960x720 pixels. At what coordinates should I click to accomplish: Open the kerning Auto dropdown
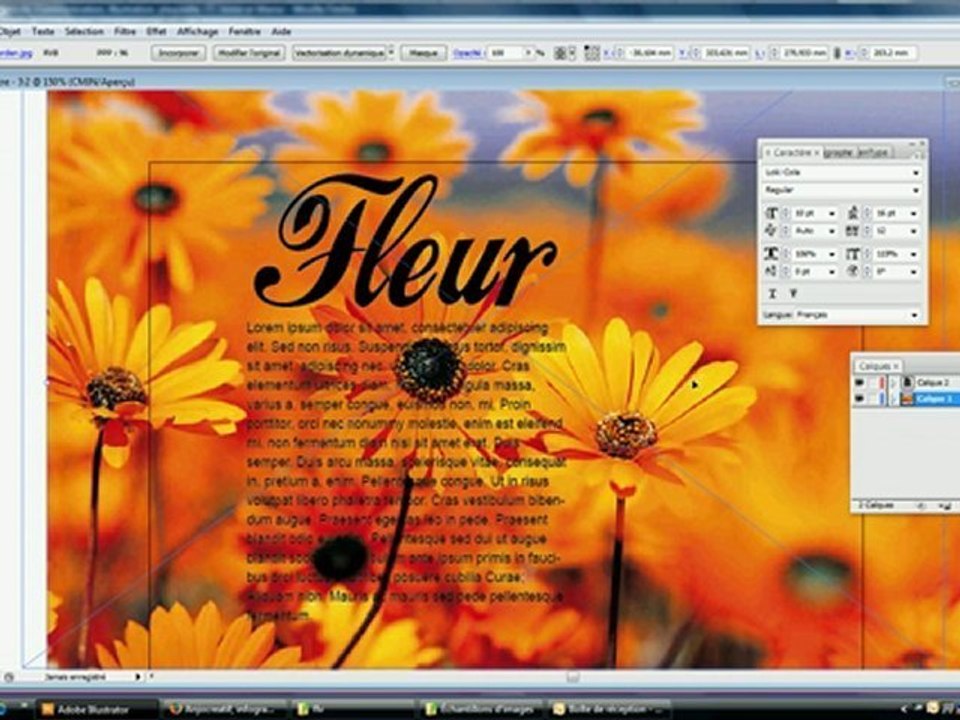[831, 231]
